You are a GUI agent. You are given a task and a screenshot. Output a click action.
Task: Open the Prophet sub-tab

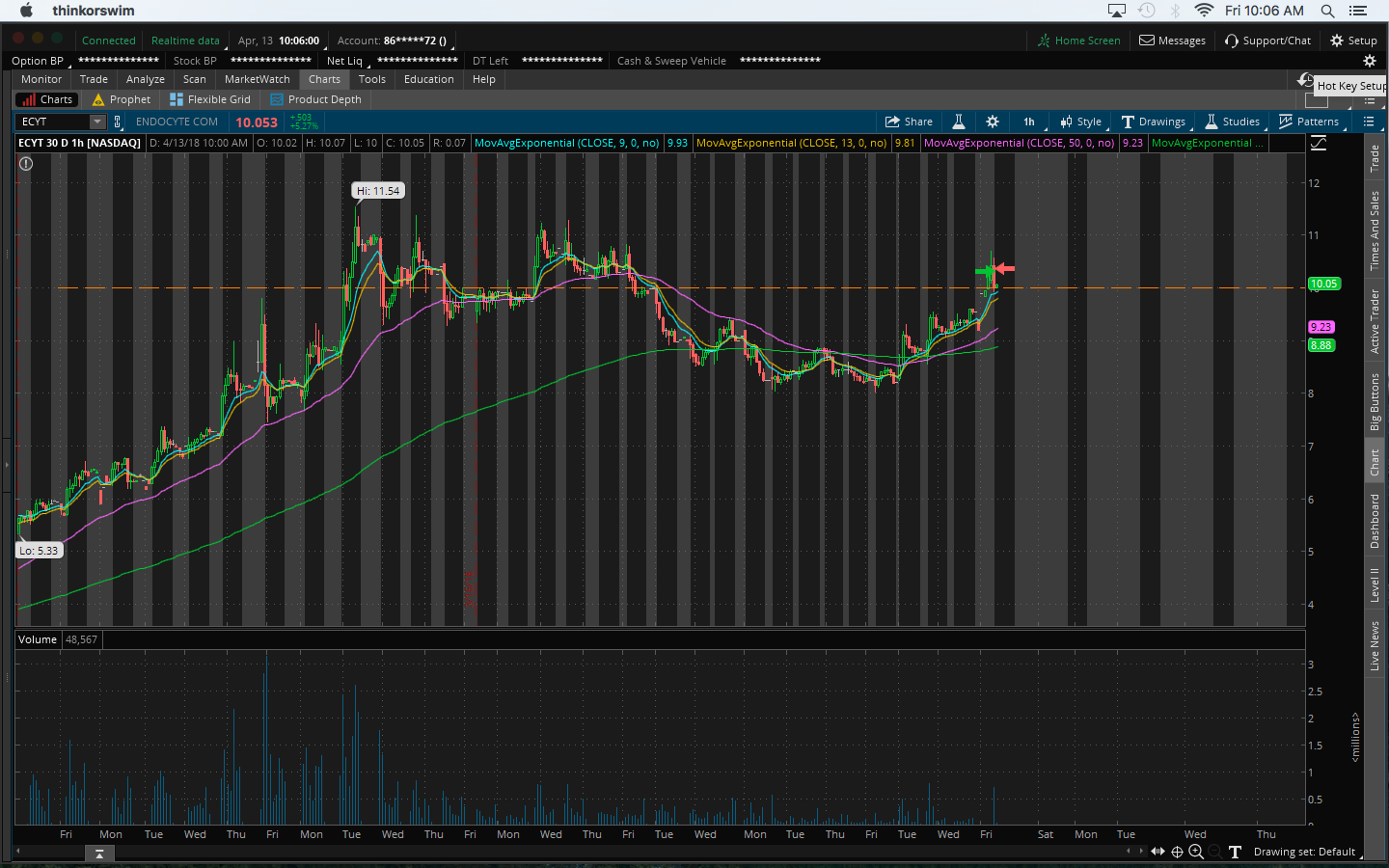122,99
